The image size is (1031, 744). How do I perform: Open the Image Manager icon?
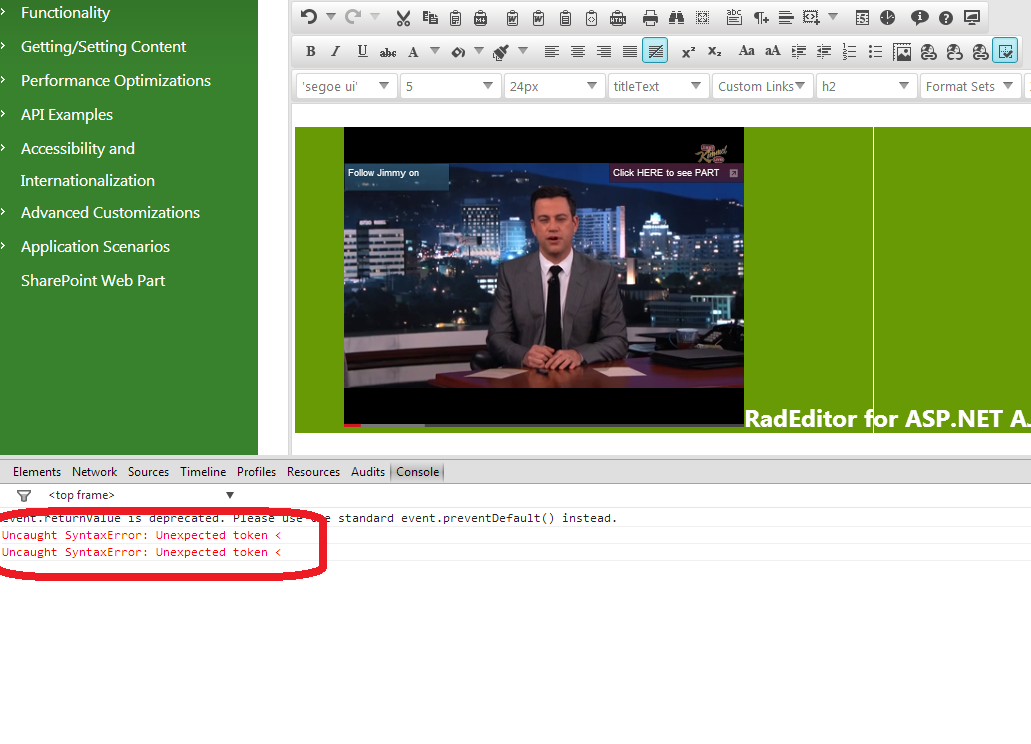[902, 51]
